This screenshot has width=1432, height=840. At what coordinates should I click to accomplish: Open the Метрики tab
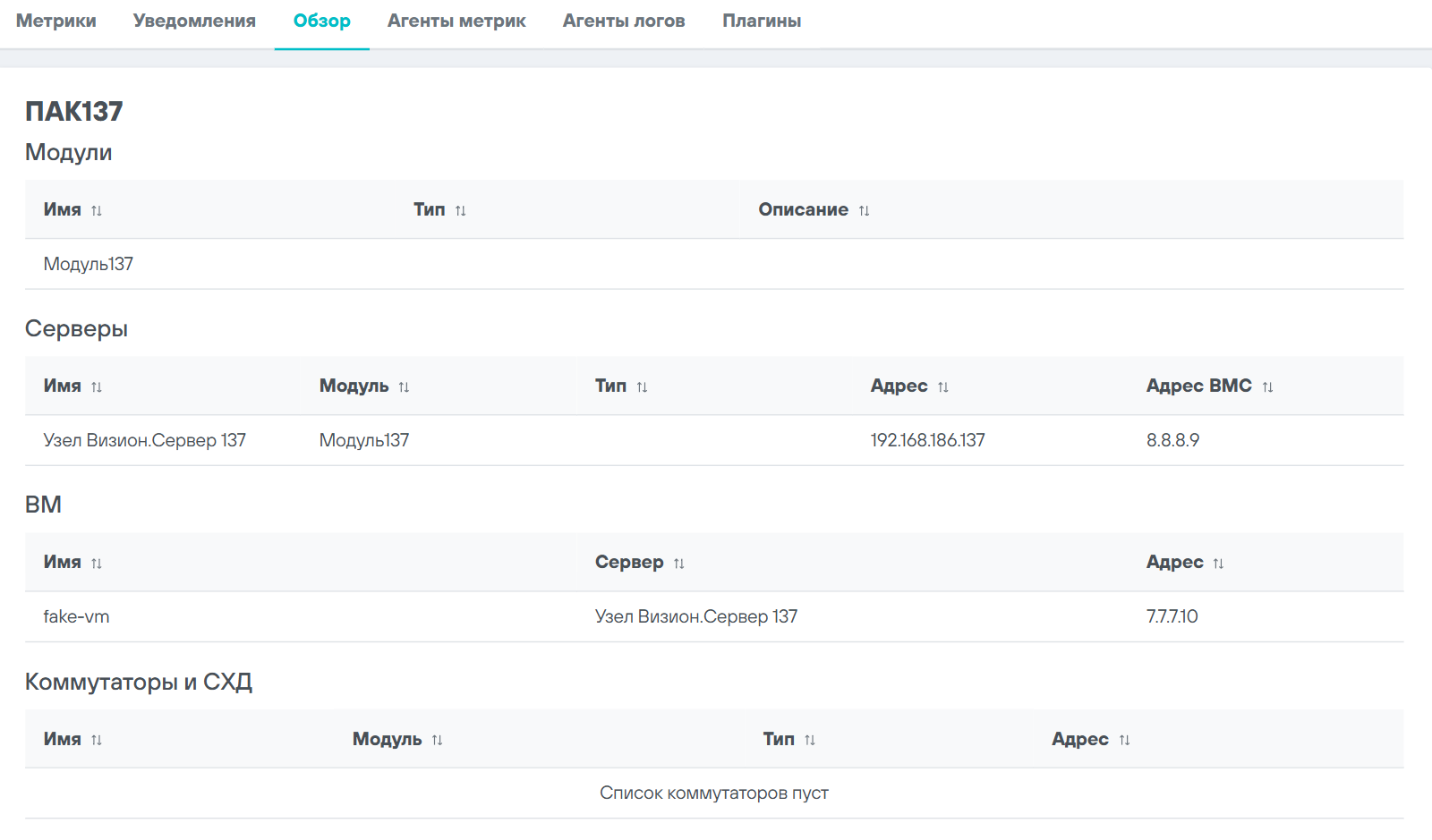coord(56,21)
